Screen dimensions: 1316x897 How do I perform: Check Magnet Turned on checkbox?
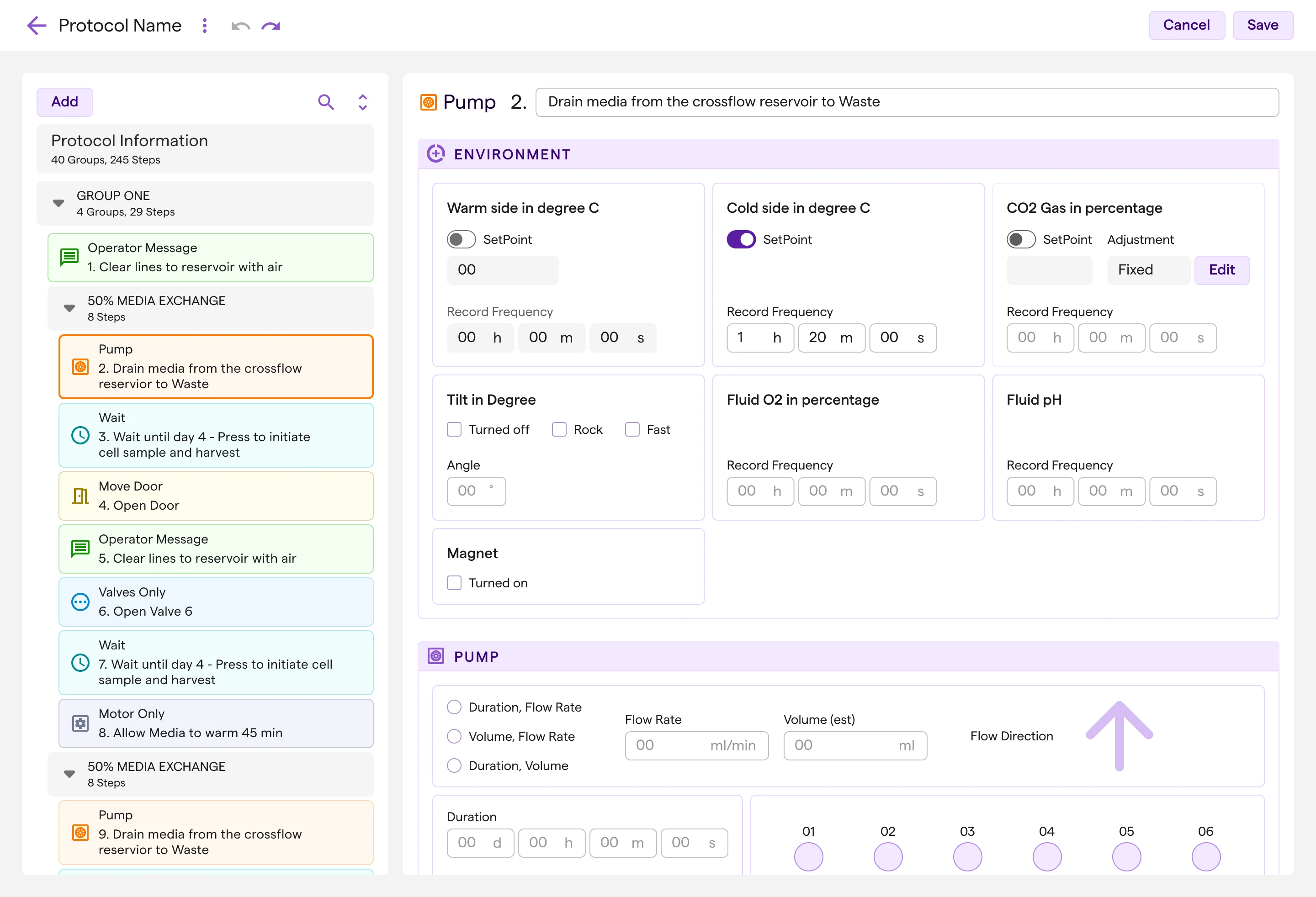tap(454, 583)
